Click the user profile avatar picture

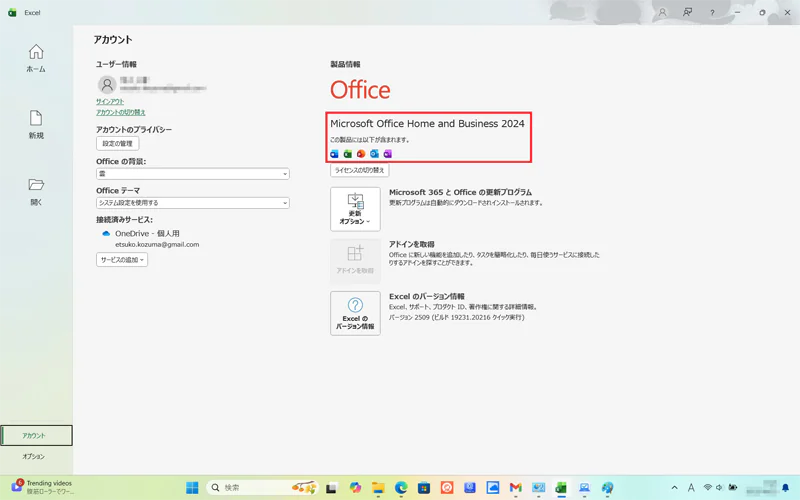[107, 84]
